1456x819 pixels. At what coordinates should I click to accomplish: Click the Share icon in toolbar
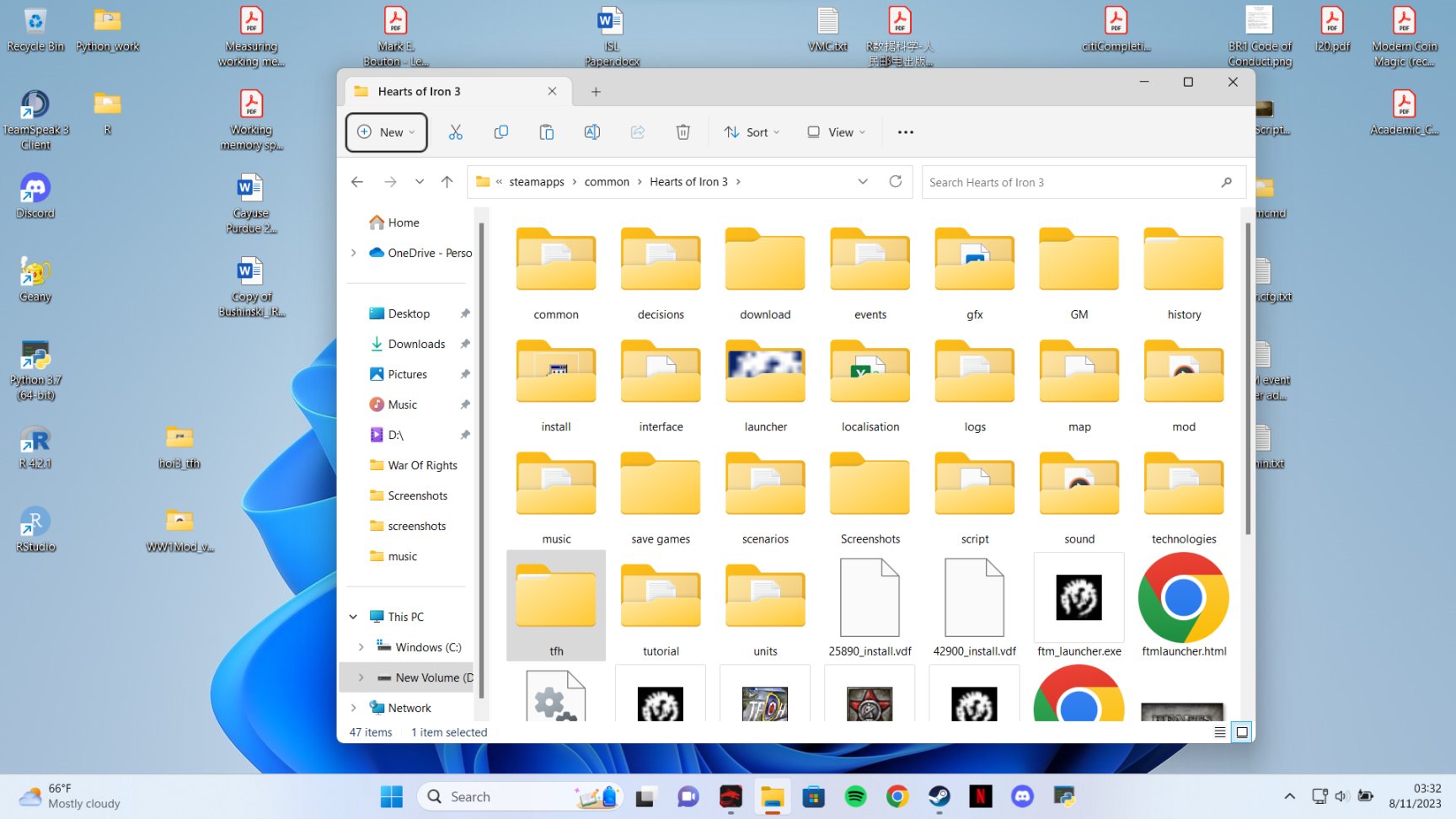coord(638,132)
